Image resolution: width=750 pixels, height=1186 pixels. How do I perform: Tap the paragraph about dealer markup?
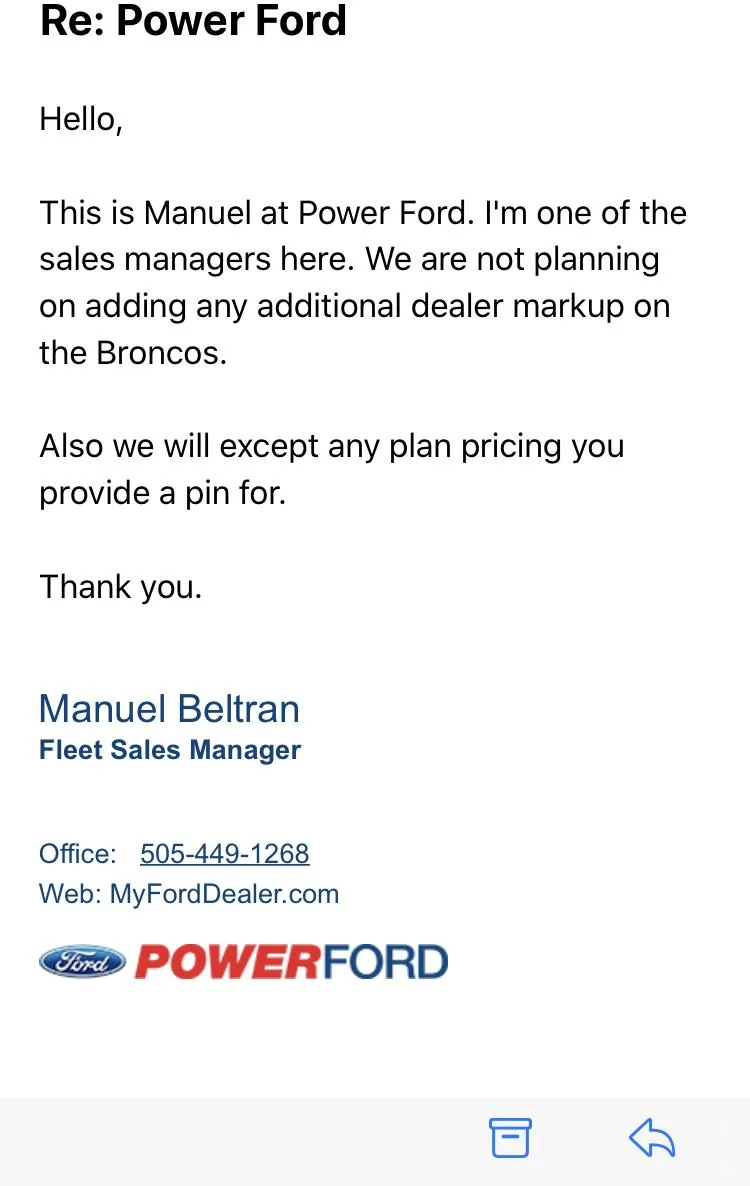(x=363, y=282)
